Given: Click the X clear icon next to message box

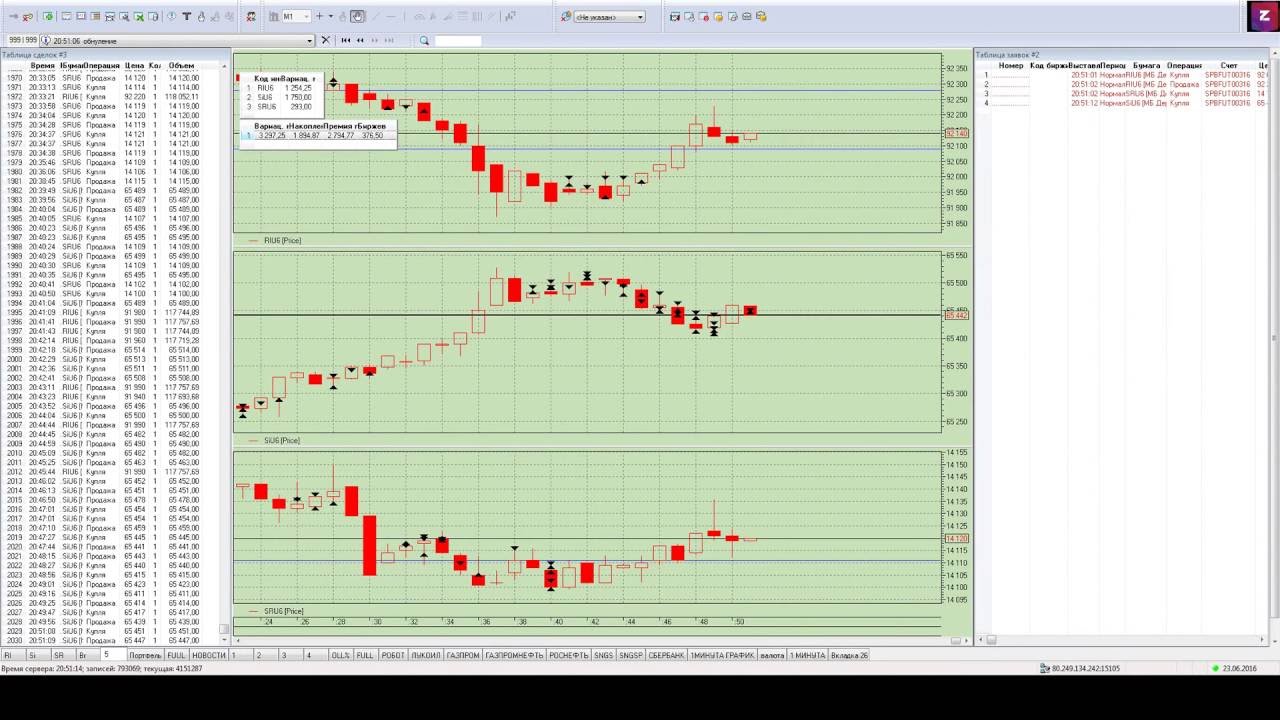Looking at the screenshot, I should 325,40.
